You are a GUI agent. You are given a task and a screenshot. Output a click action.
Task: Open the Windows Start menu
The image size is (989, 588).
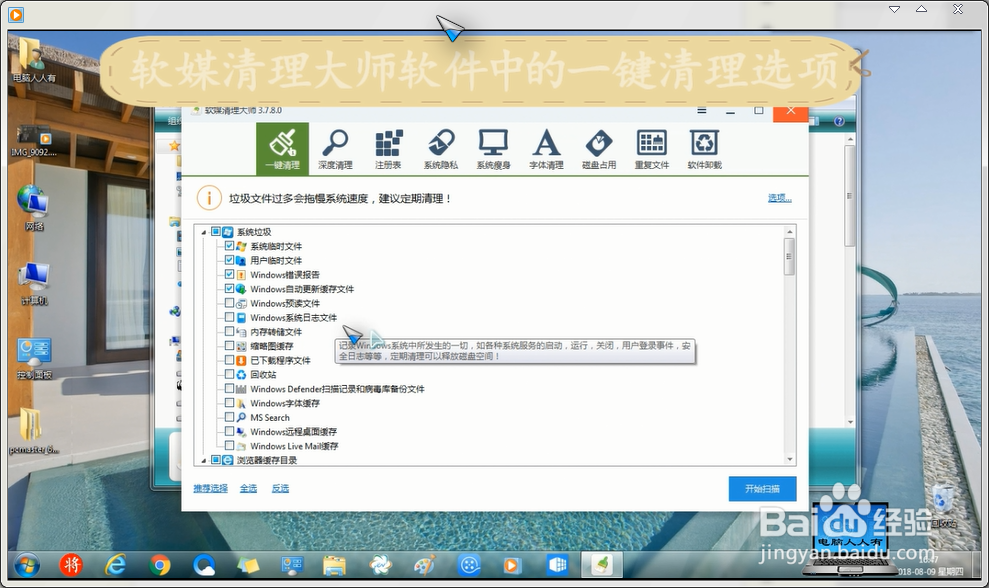coord(26,565)
